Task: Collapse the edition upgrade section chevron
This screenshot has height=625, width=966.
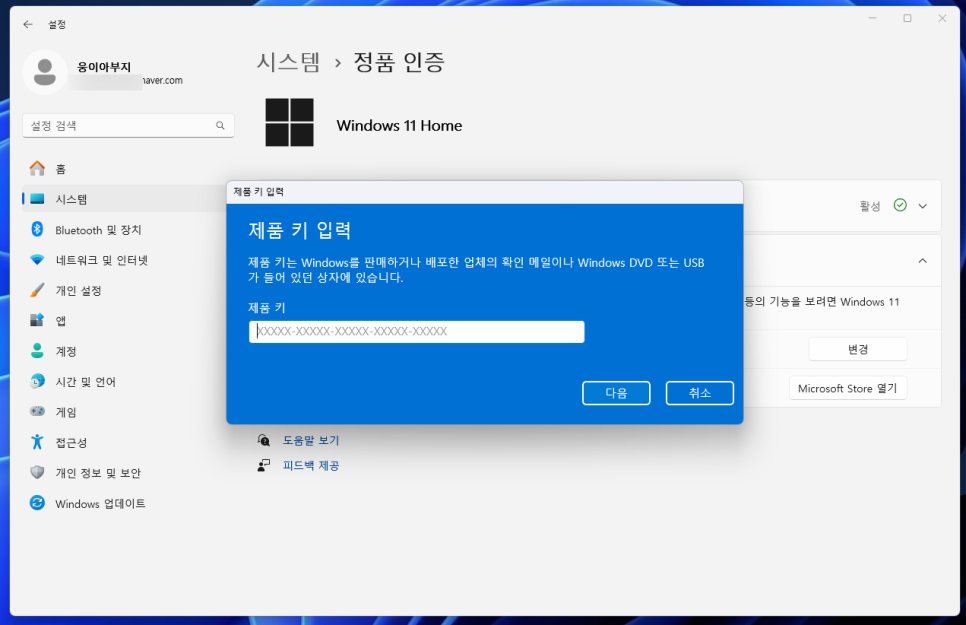Action: pyautogui.click(x=922, y=261)
